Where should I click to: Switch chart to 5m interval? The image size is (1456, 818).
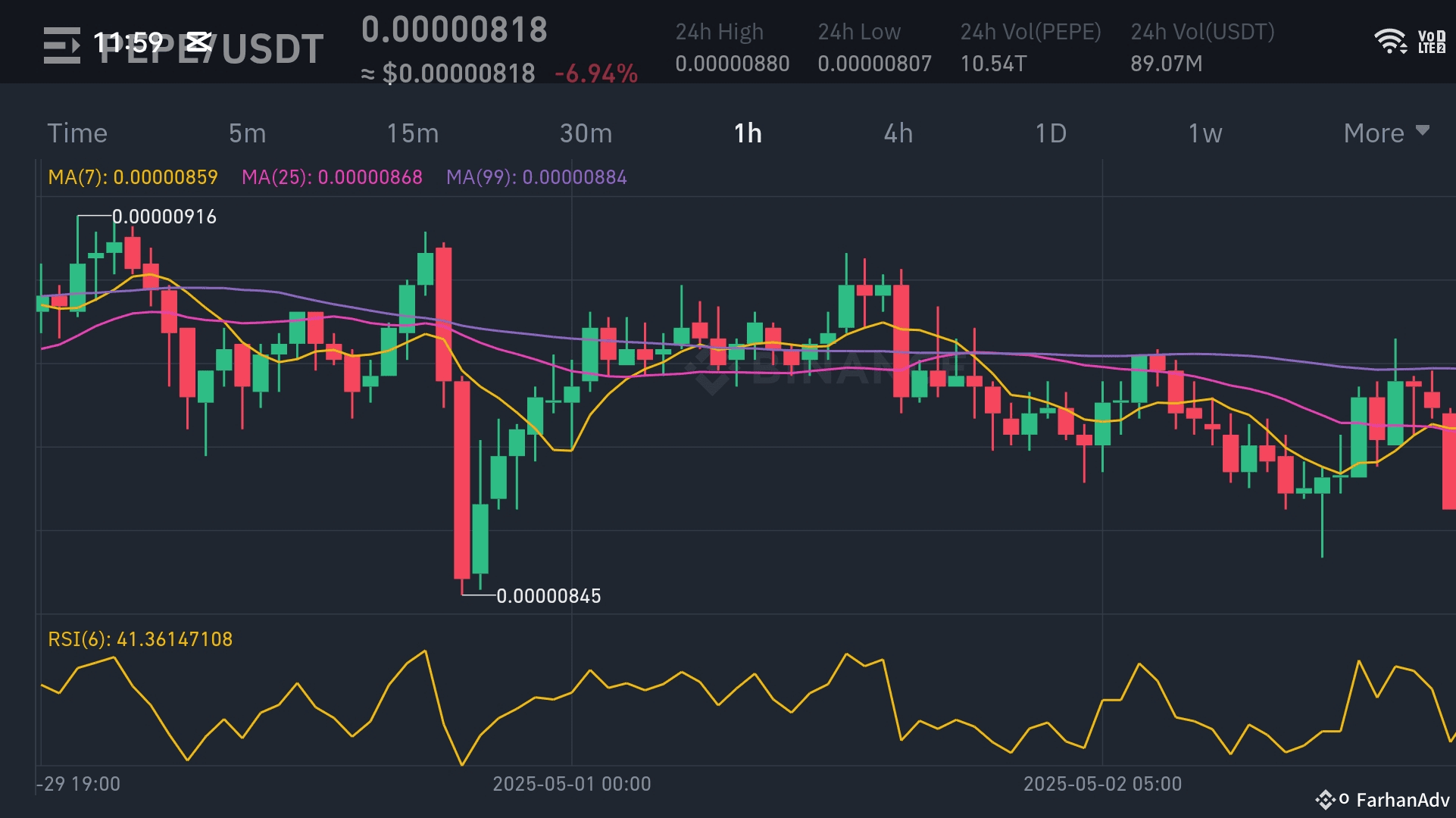click(247, 133)
